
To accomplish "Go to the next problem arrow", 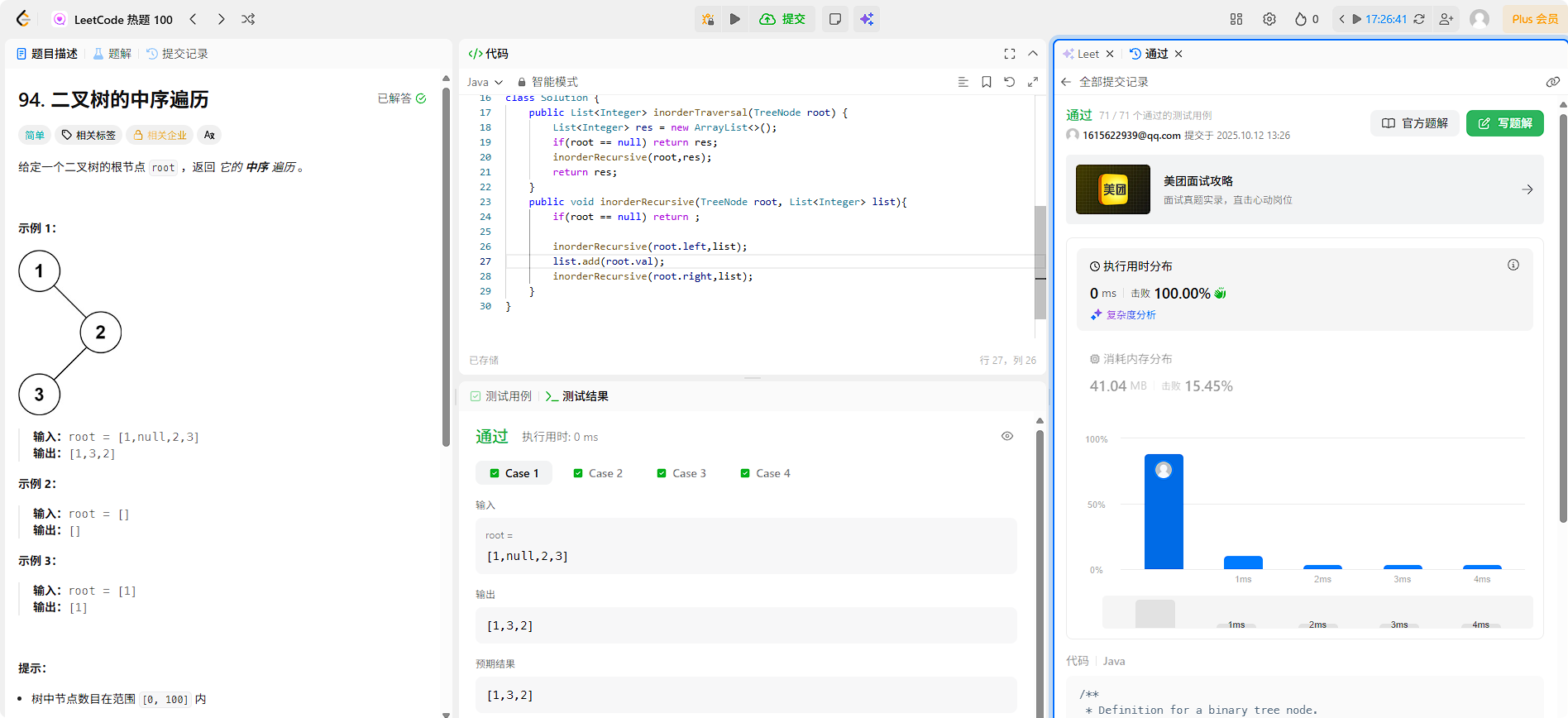I will point(221,19).
